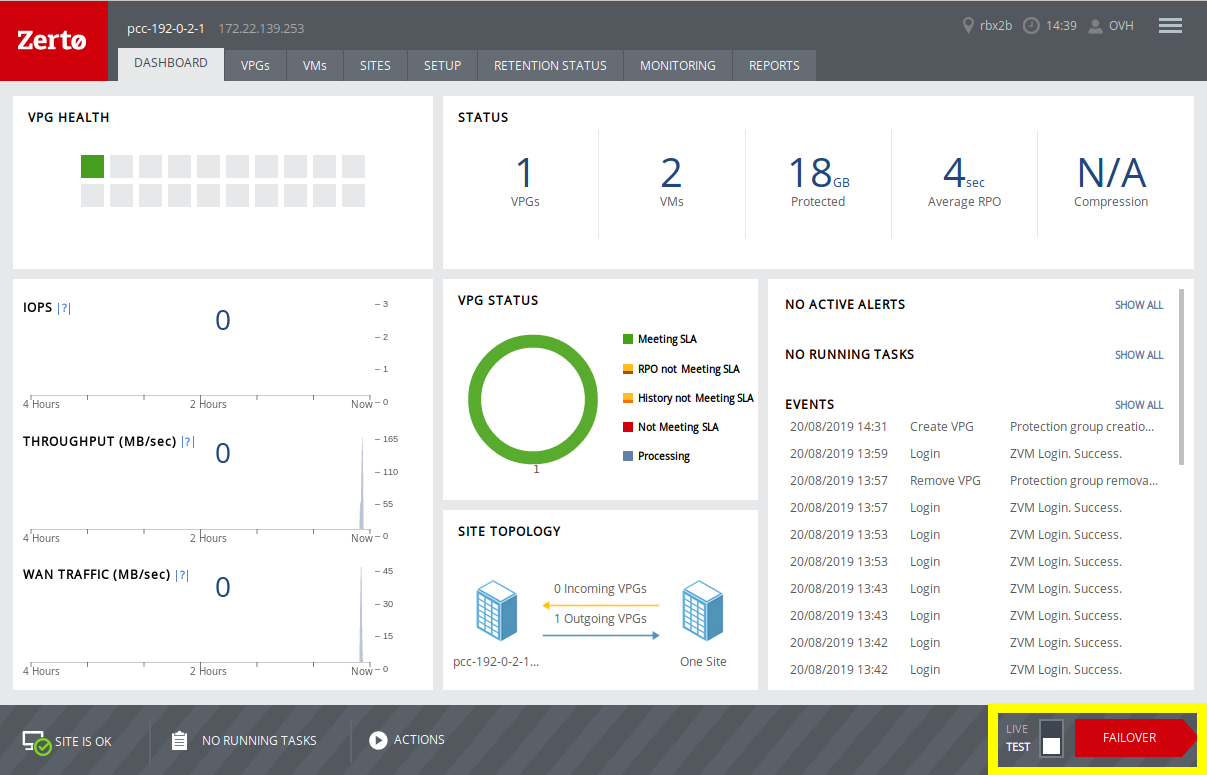Click SHOW ALL next to EVENTS
Image resolution: width=1207 pixels, height=775 pixels.
point(1139,405)
